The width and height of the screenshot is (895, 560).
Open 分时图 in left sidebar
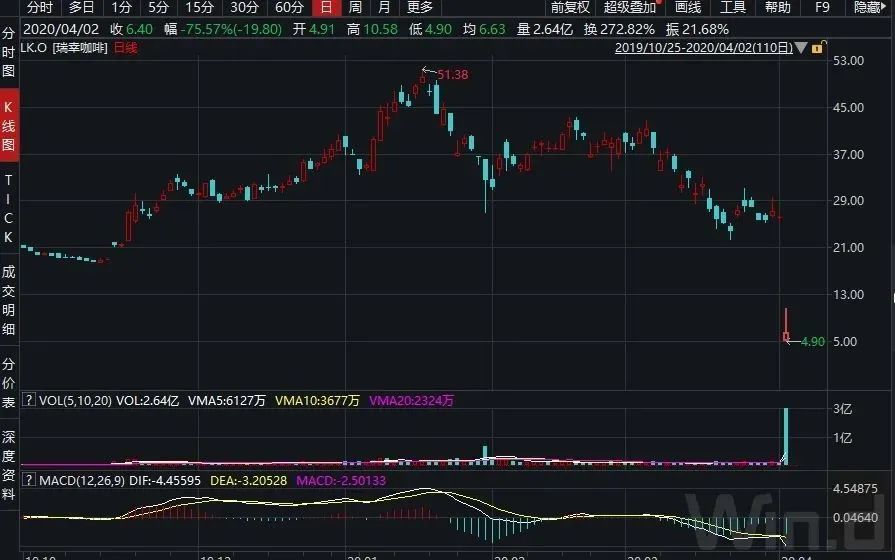click(9, 52)
